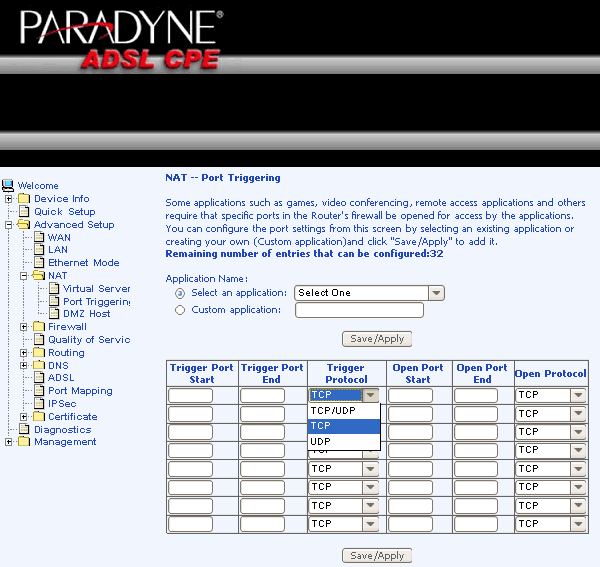Expand the Device Info tree node

pyautogui.click(x=9, y=199)
